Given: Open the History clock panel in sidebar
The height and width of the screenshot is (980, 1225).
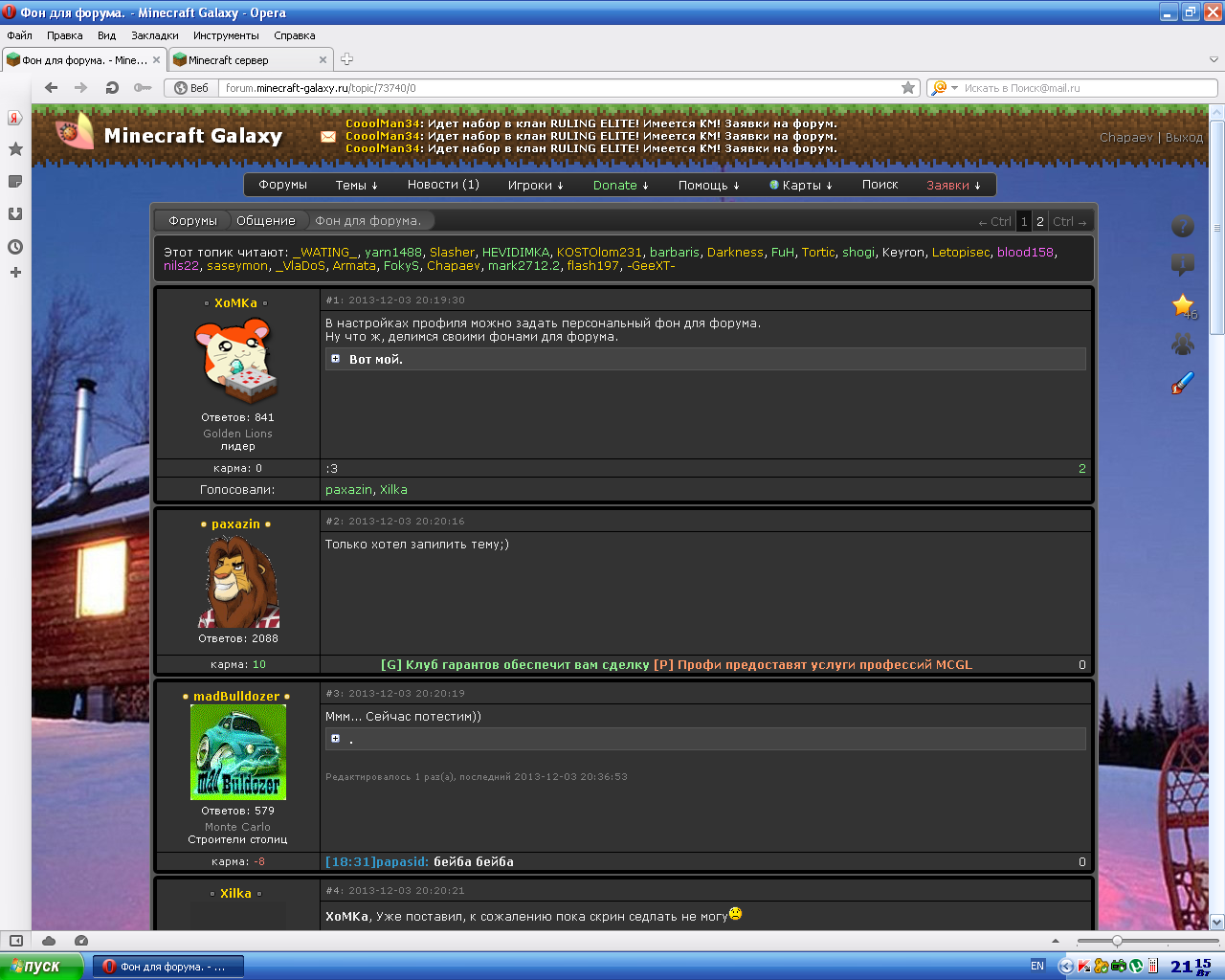Looking at the screenshot, I should click(x=15, y=246).
